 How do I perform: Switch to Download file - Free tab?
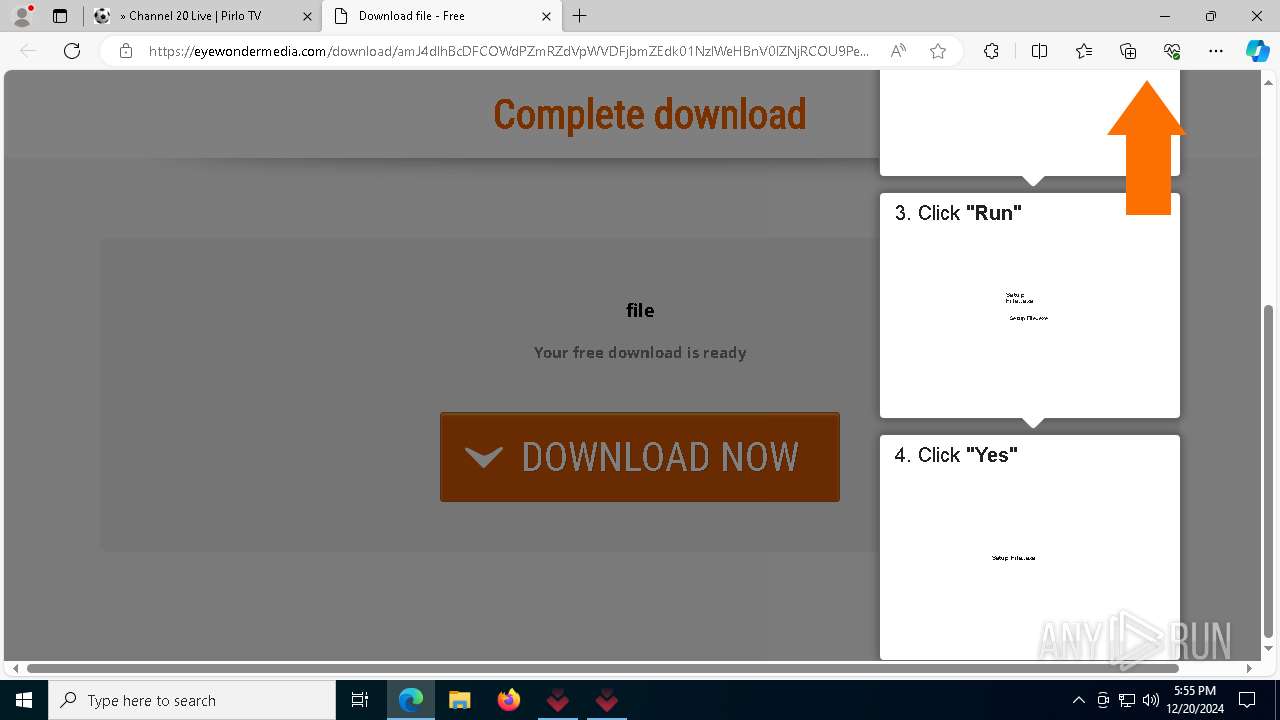click(441, 16)
